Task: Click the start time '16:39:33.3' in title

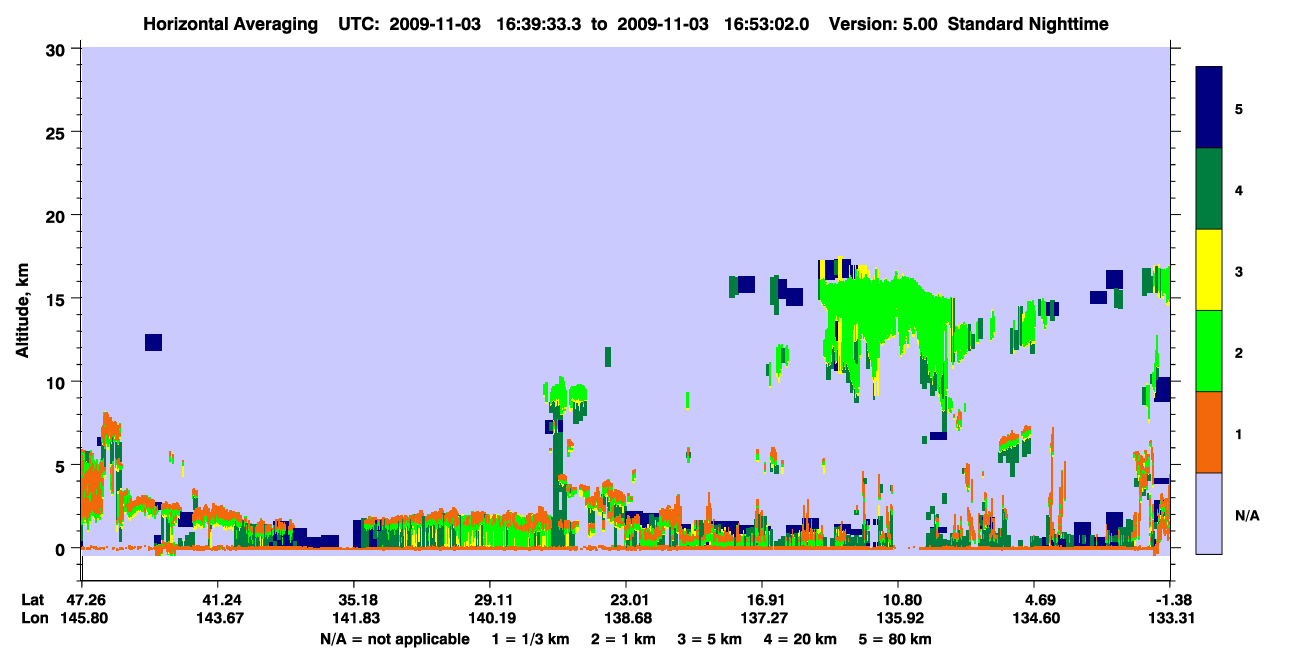Action: 540,23
